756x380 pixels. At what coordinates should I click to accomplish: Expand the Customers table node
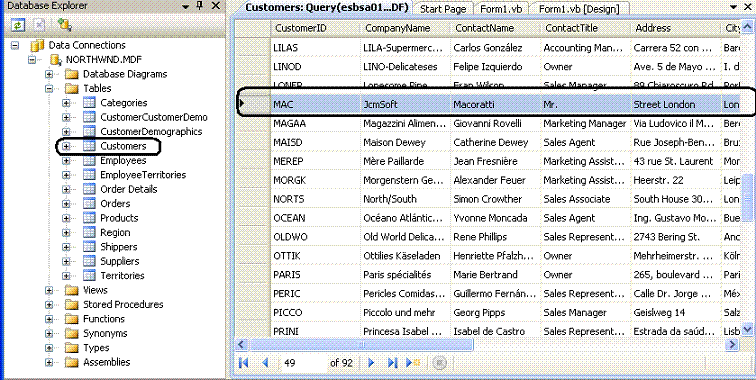pyautogui.click(x=66, y=146)
